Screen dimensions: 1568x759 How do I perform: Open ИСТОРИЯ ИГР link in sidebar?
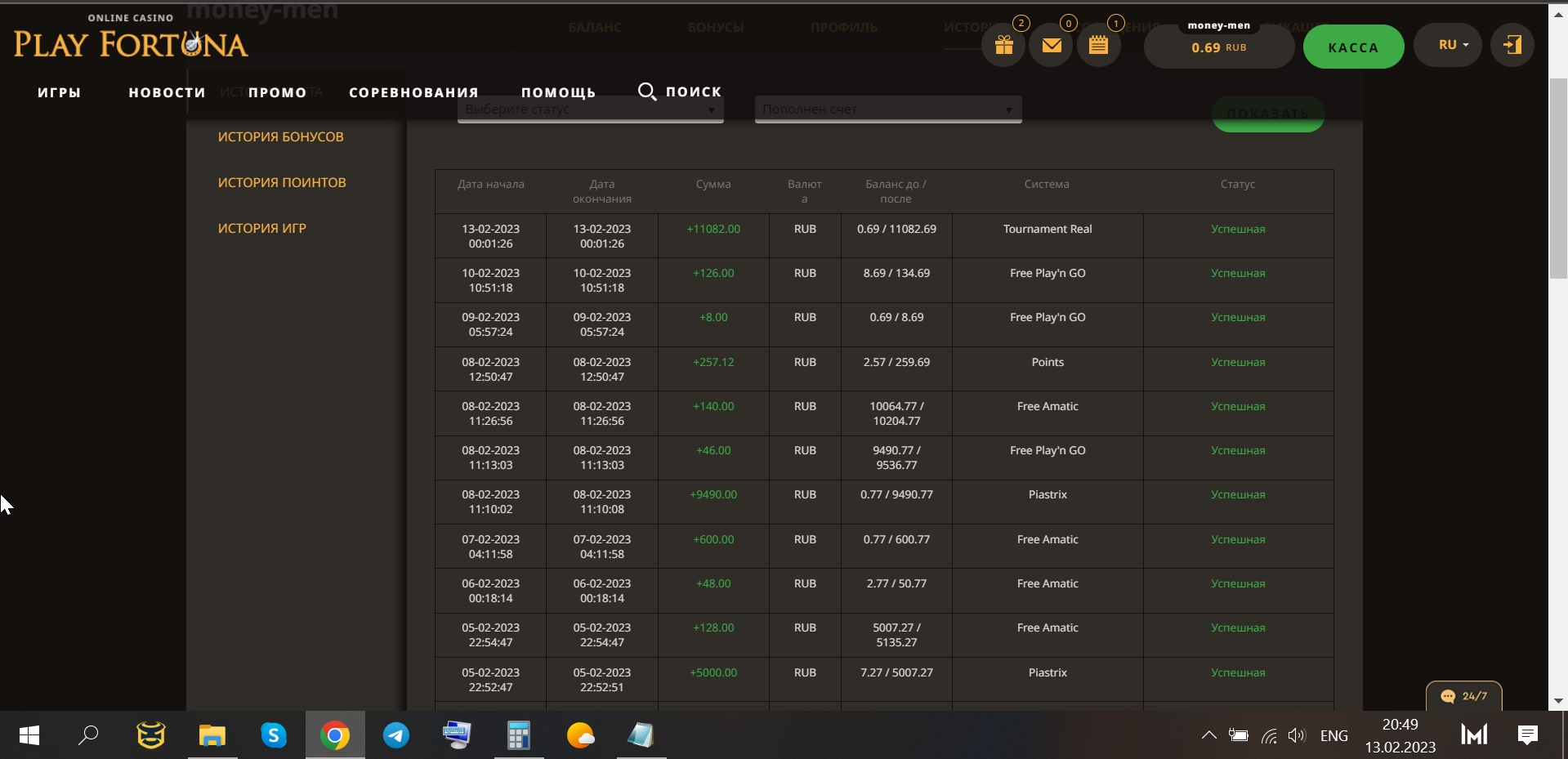click(x=261, y=229)
